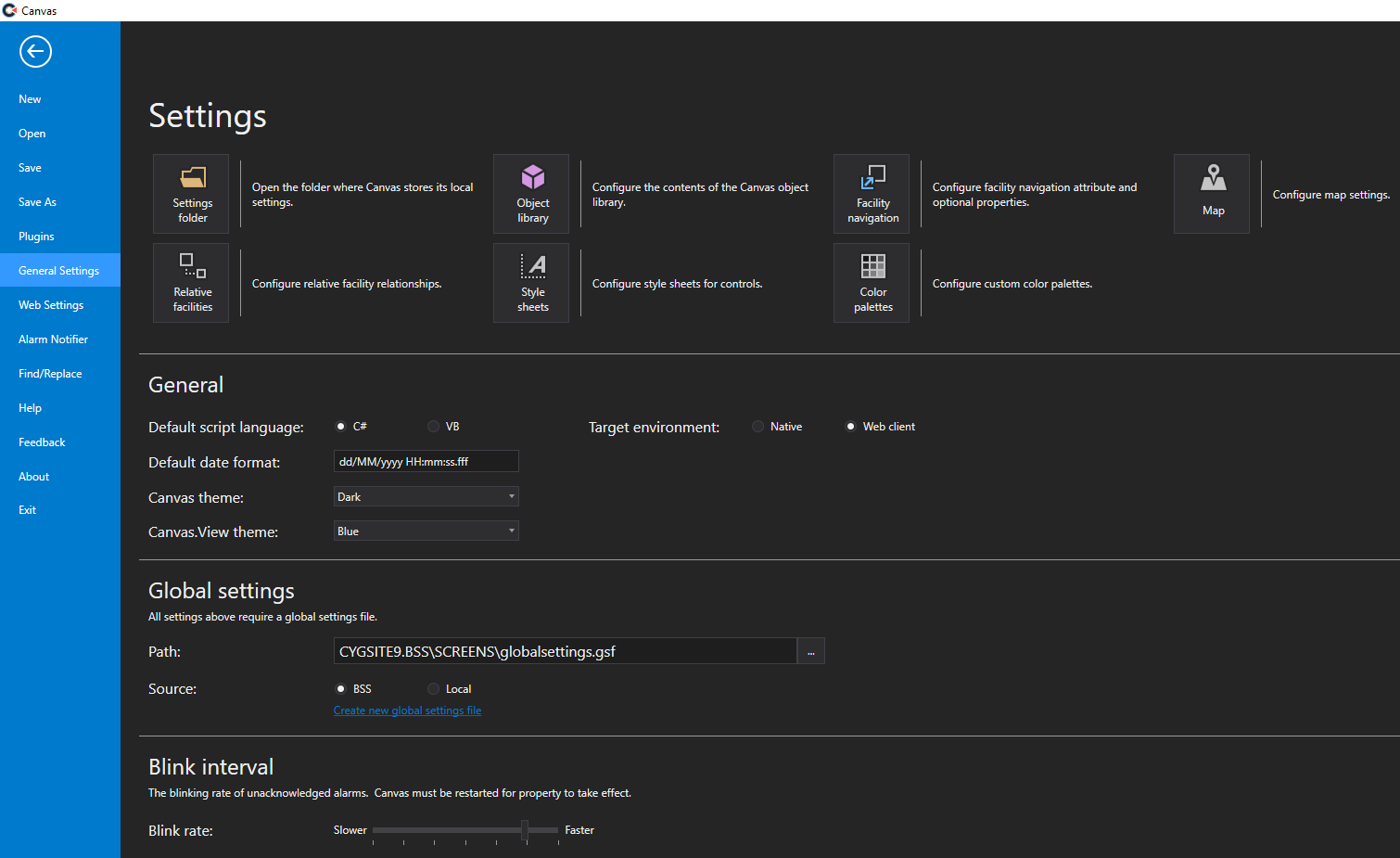Open the Facility navigation tile
The width and height of the screenshot is (1400, 858).
pyautogui.click(x=872, y=194)
